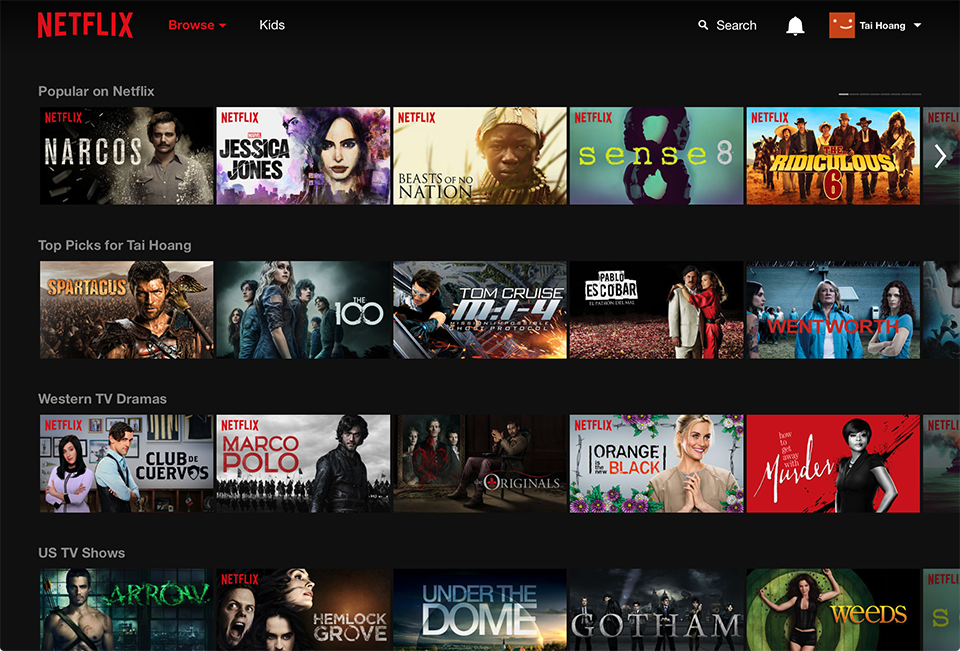The width and height of the screenshot is (960, 651).
Task: Choose Spartacus from Top Picks
Action: click(127, 310)
